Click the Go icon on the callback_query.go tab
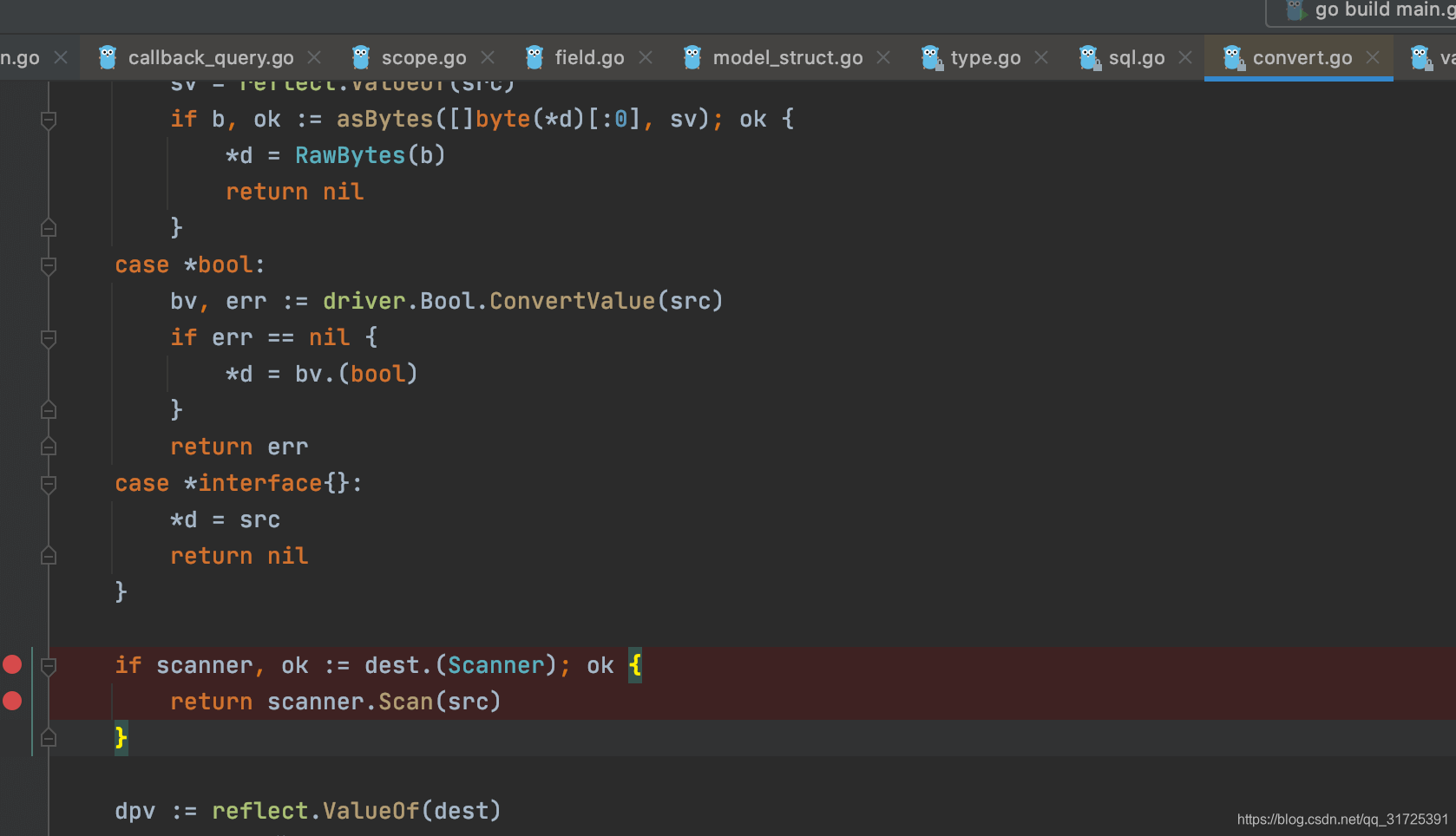This screenshot has height=836, width=1456. [106, 57]
